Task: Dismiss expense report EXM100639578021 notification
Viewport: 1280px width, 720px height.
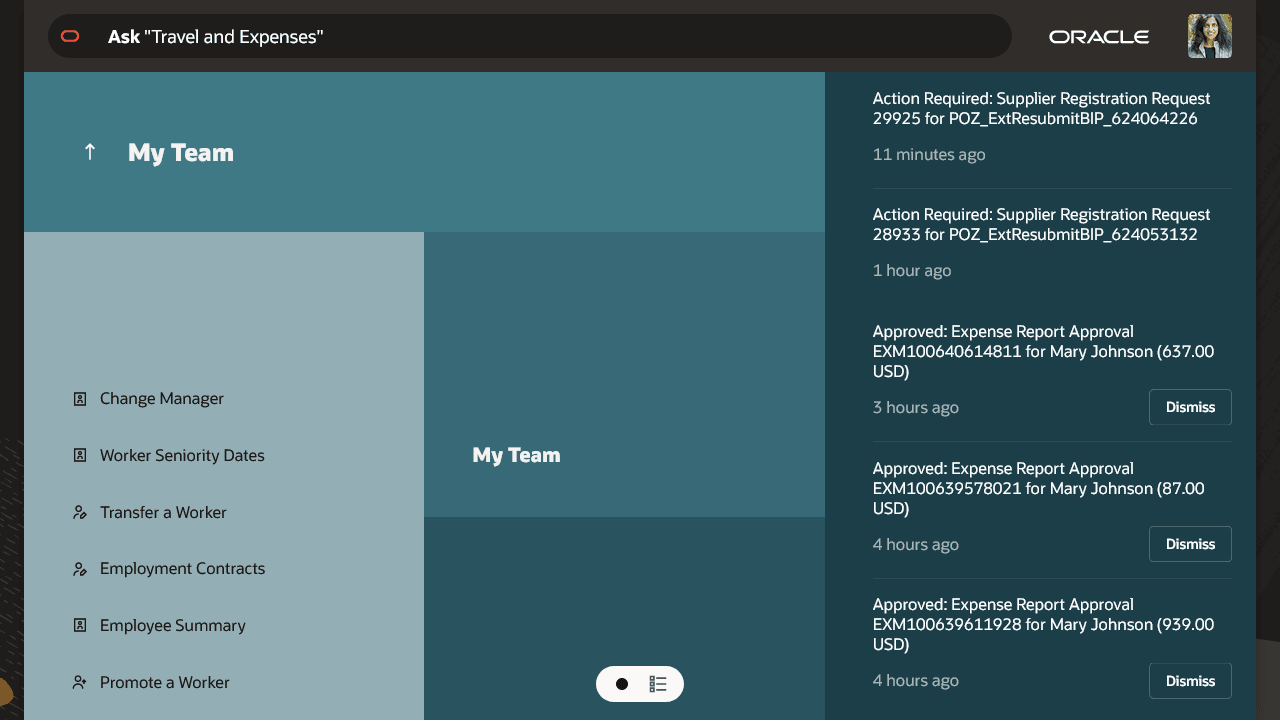Action: point(1190,544)
